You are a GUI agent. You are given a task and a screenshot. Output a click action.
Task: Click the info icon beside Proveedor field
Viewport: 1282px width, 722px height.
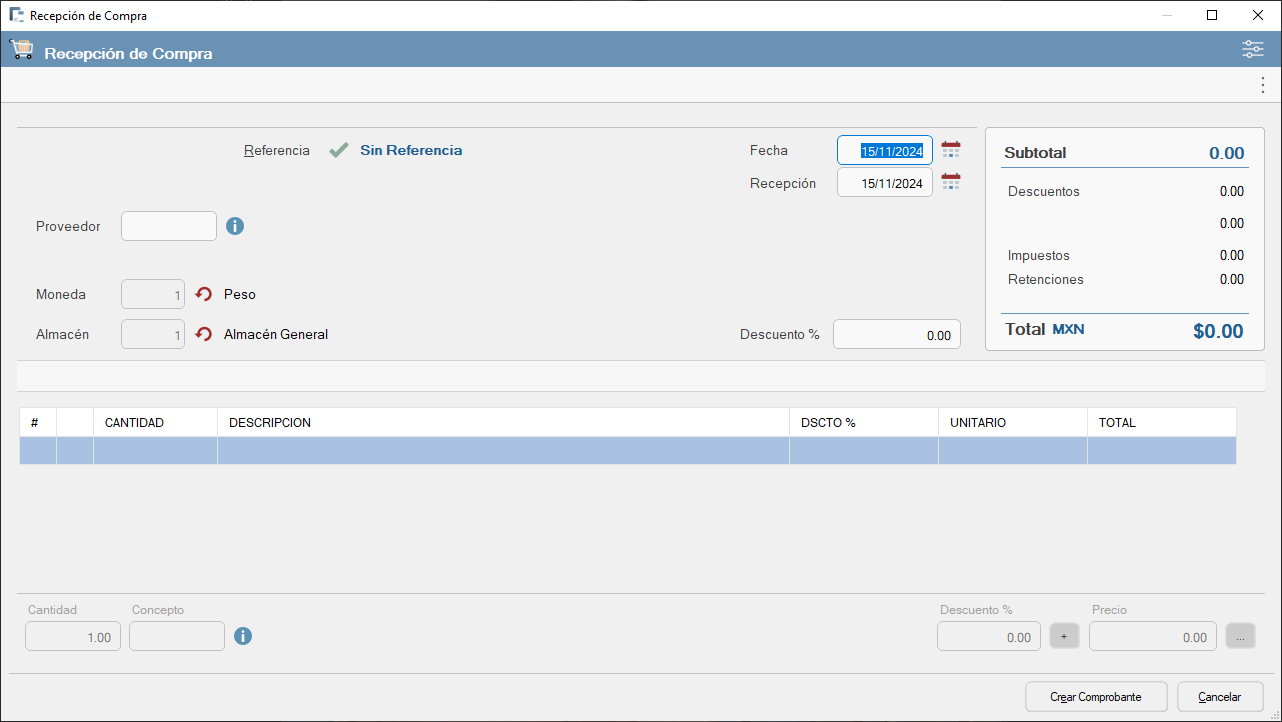pos(235,226)
